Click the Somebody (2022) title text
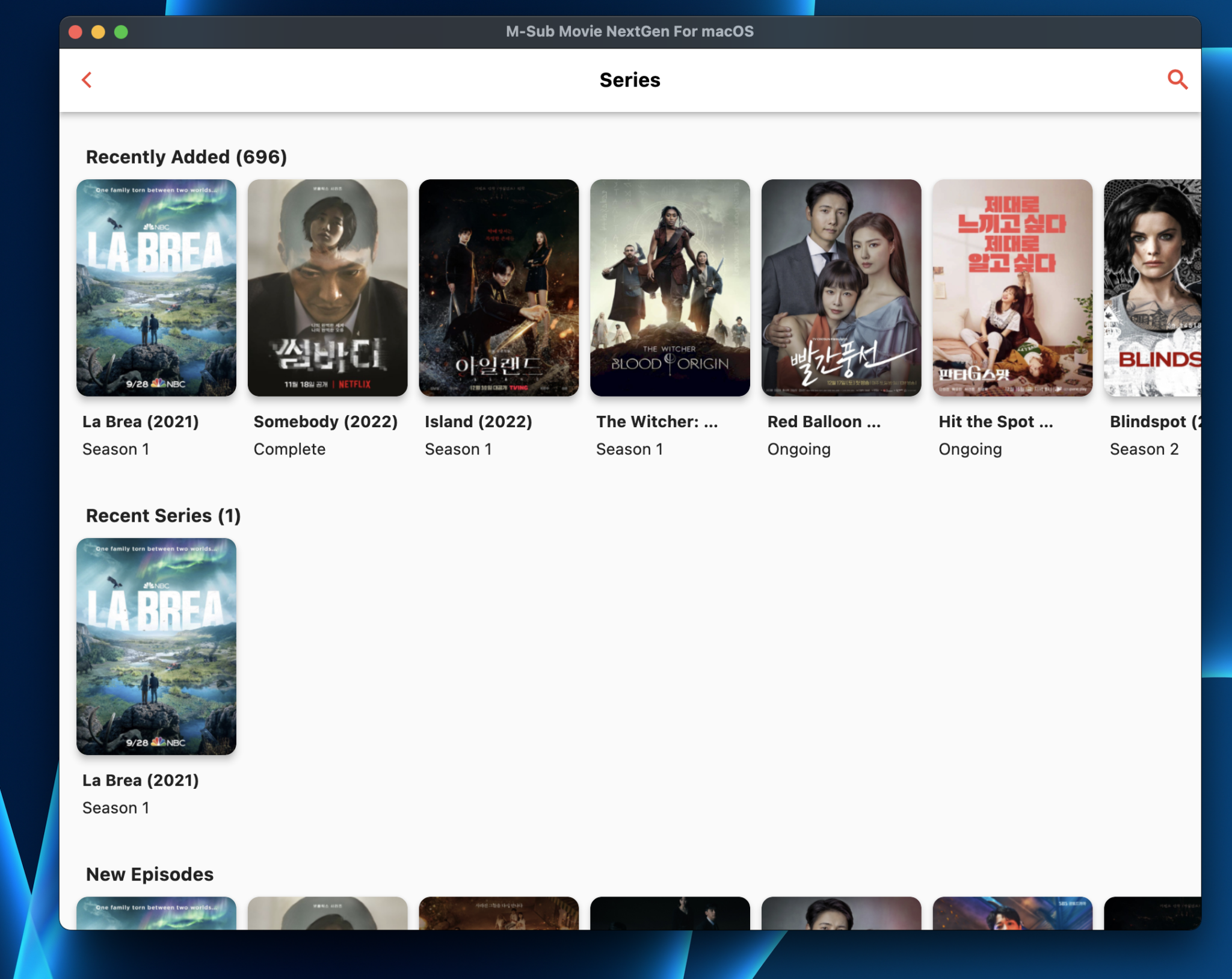This screenshot has height=979, width=1232. coord(325,421)
